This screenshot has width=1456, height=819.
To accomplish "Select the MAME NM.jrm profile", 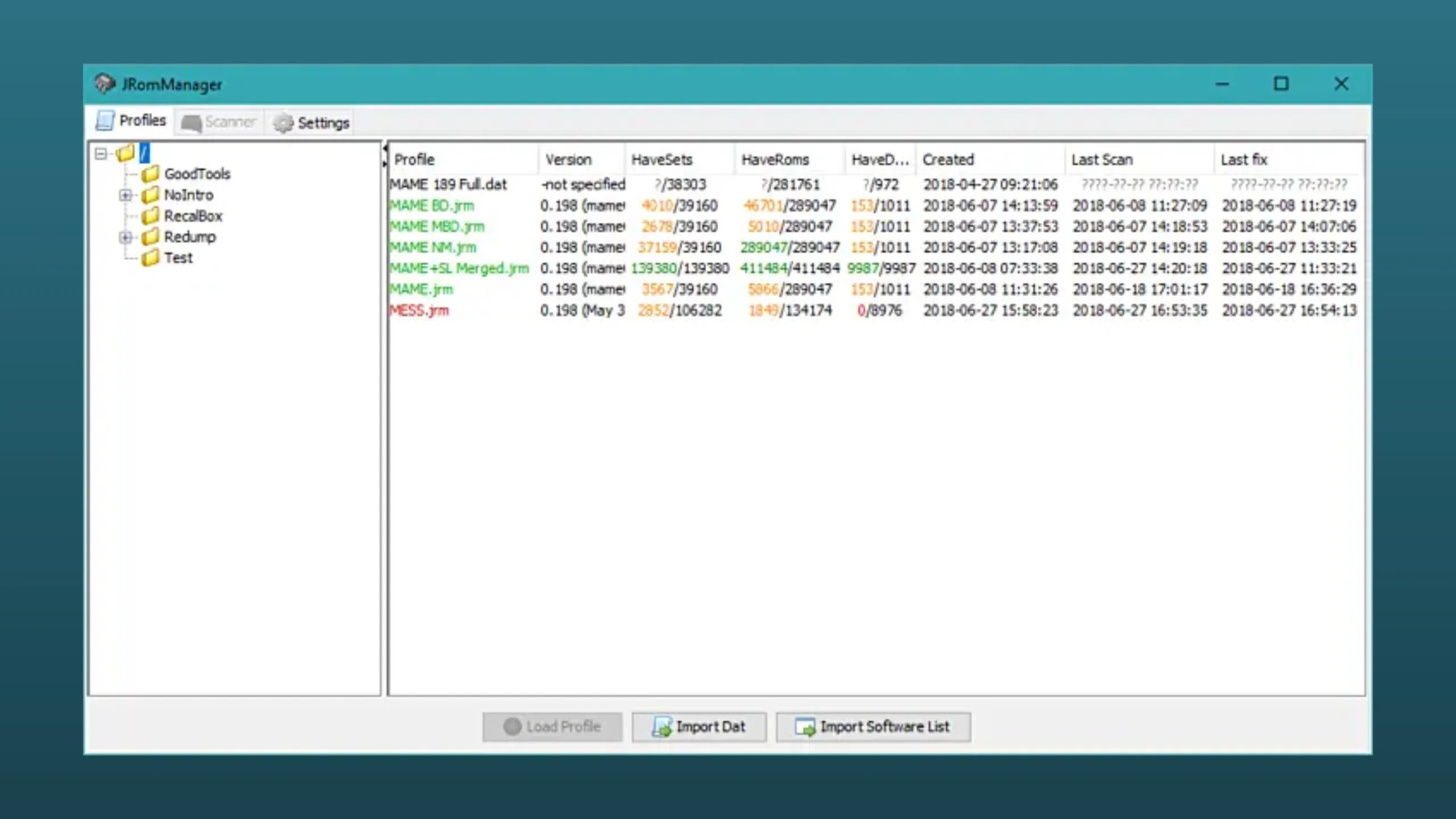I will [x=433, y=247].
